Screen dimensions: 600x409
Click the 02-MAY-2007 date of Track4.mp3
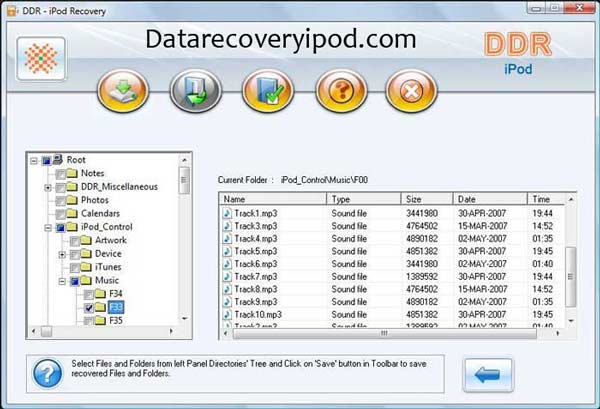[x=482, y=239]
